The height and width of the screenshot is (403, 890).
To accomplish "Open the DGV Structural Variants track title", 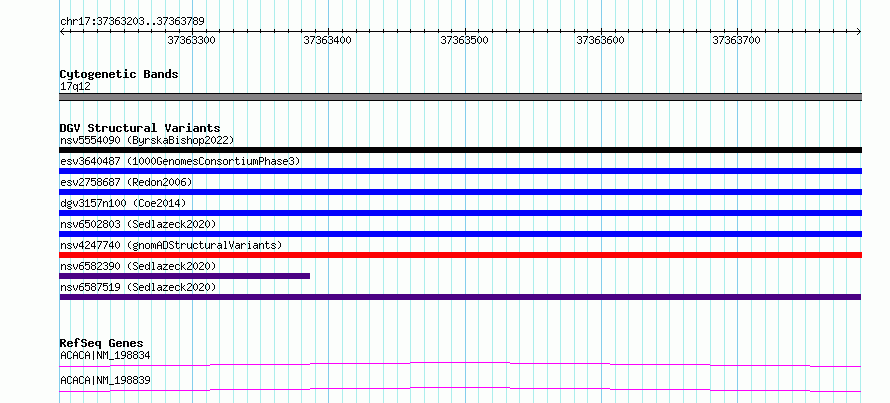I will (x=140, y=128).
